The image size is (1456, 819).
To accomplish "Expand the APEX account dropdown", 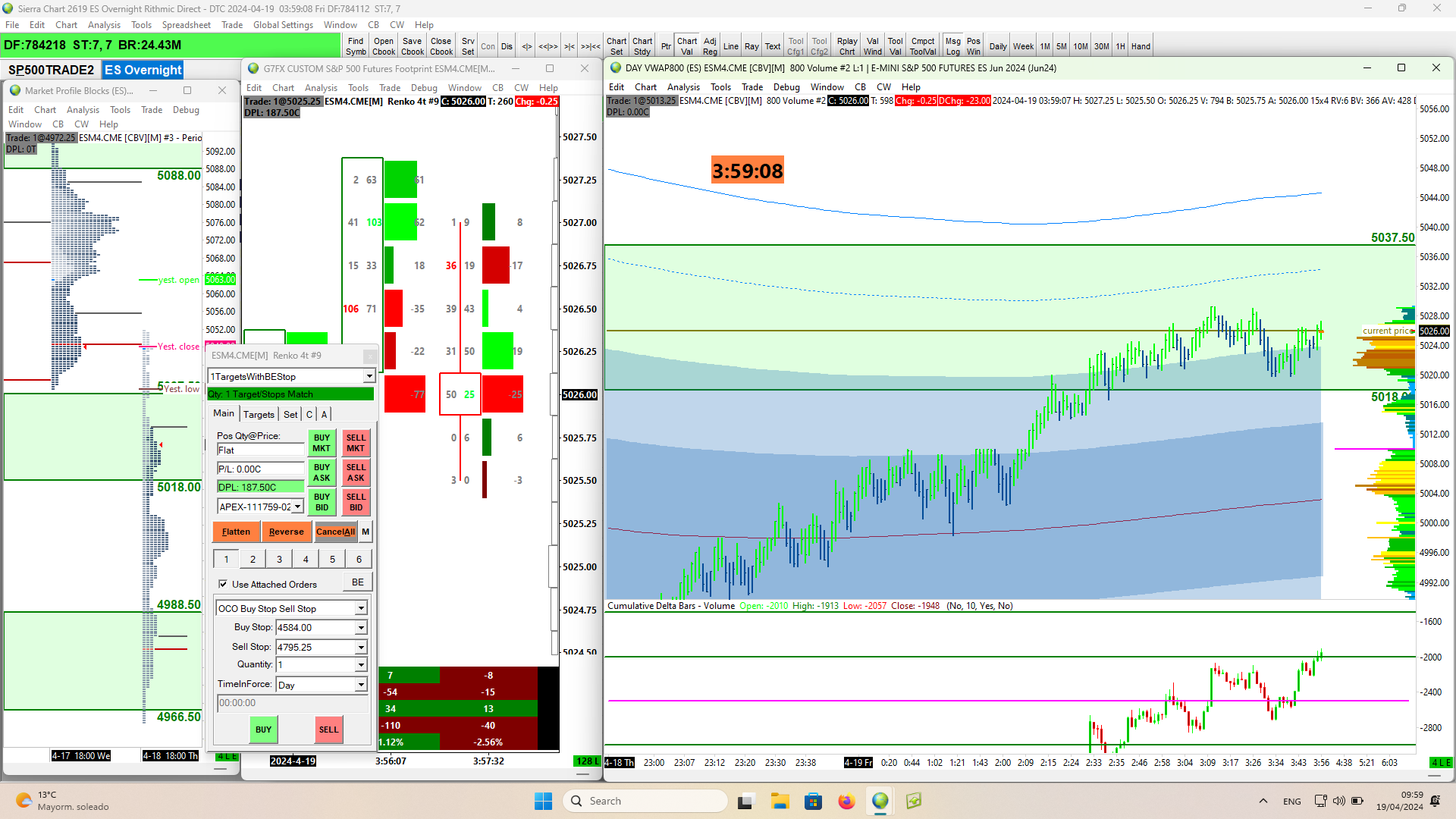I will 298,507.
